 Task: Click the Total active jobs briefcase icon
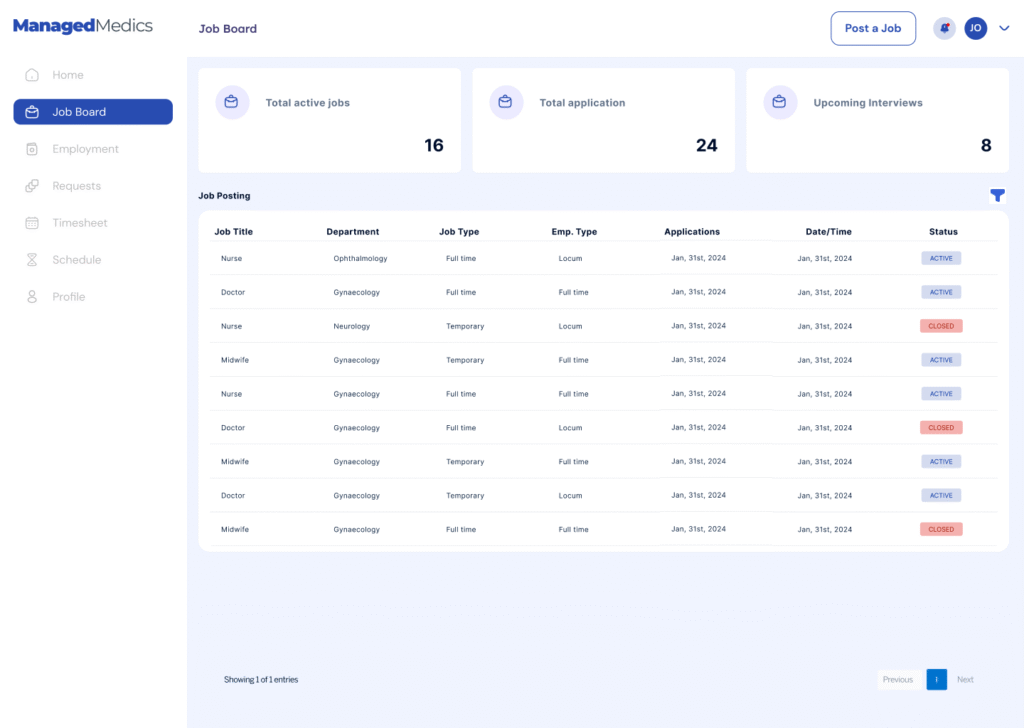coord(232,102)
